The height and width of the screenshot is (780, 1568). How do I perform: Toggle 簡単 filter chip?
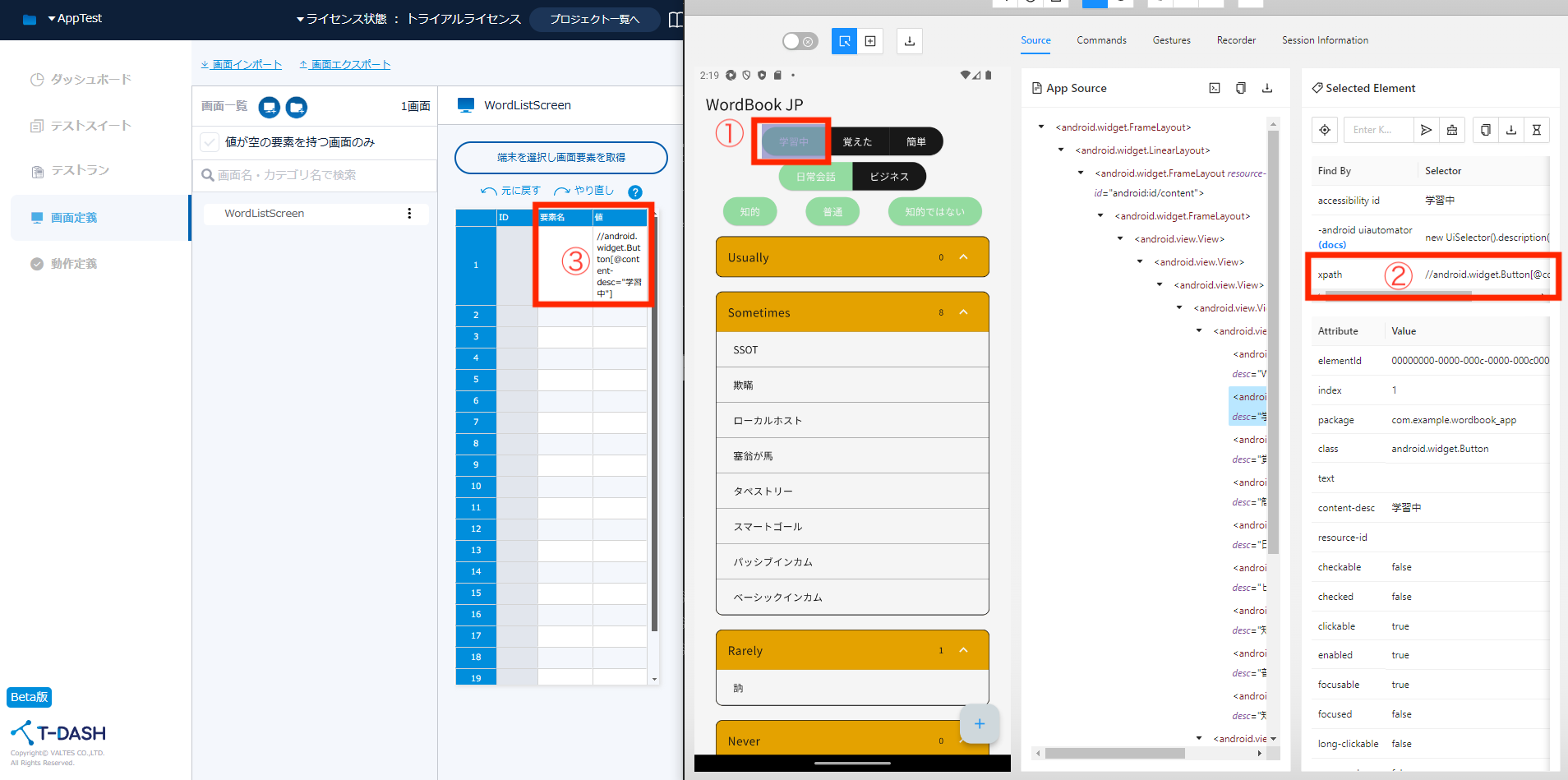[915, 142]
